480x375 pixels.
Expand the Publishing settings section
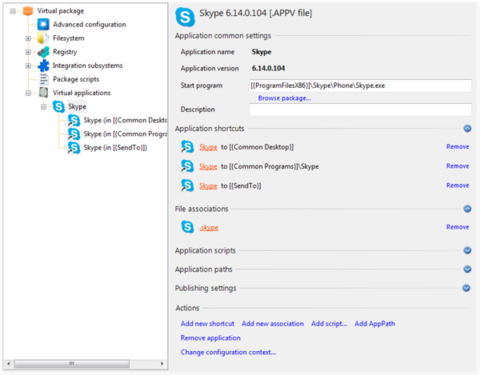coord(467,288)
